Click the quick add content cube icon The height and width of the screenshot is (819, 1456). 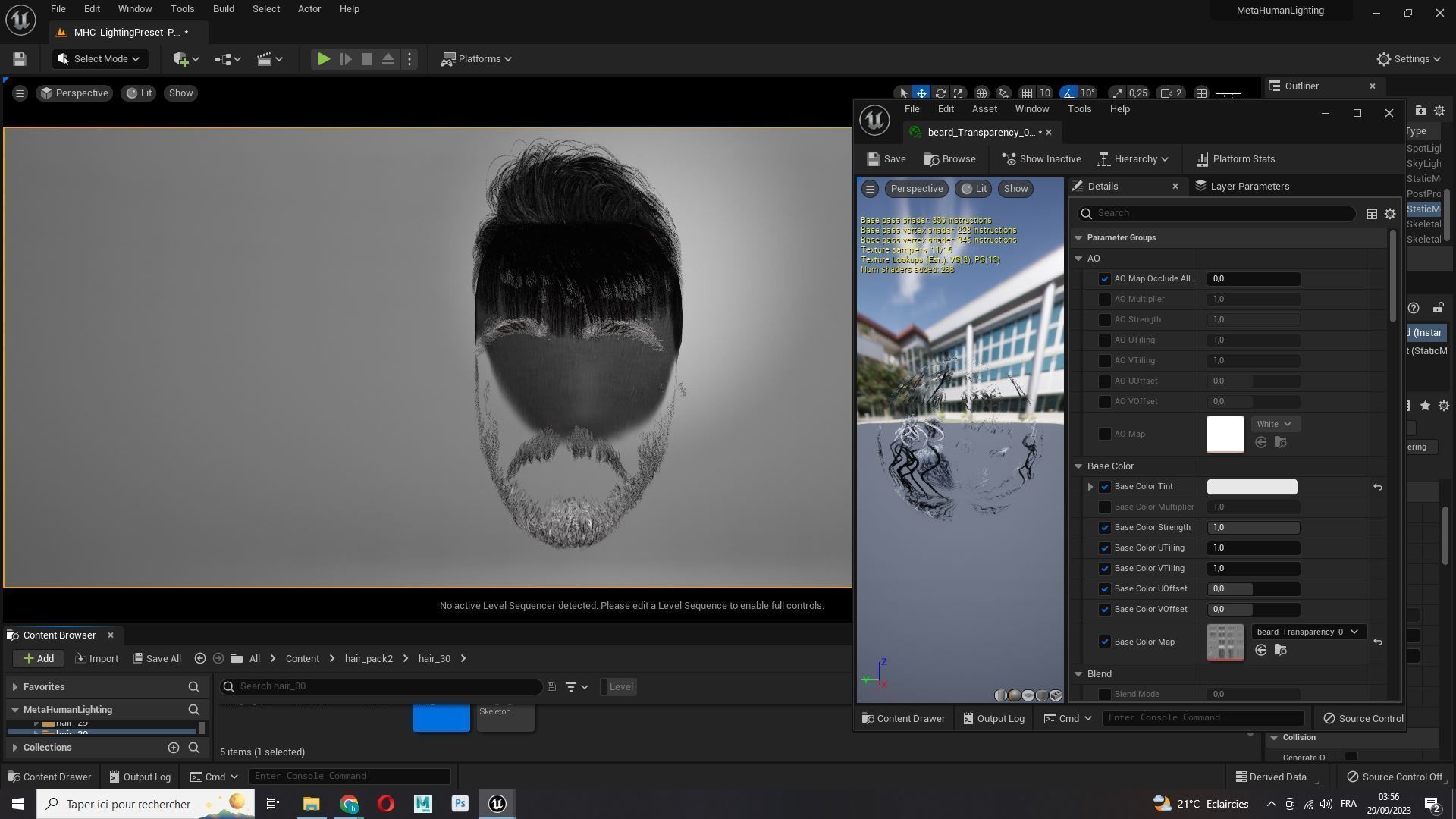click(185, 59)
